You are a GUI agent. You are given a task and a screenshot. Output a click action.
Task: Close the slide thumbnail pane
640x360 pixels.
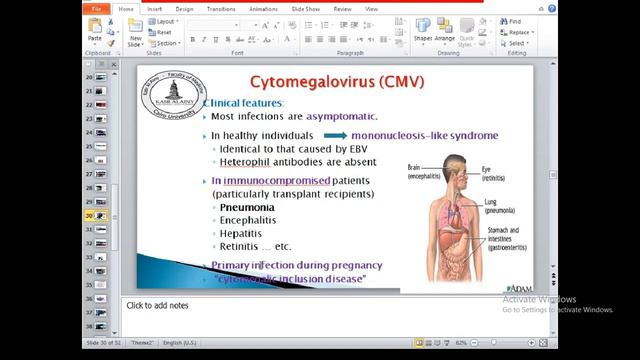coord(114,64)
